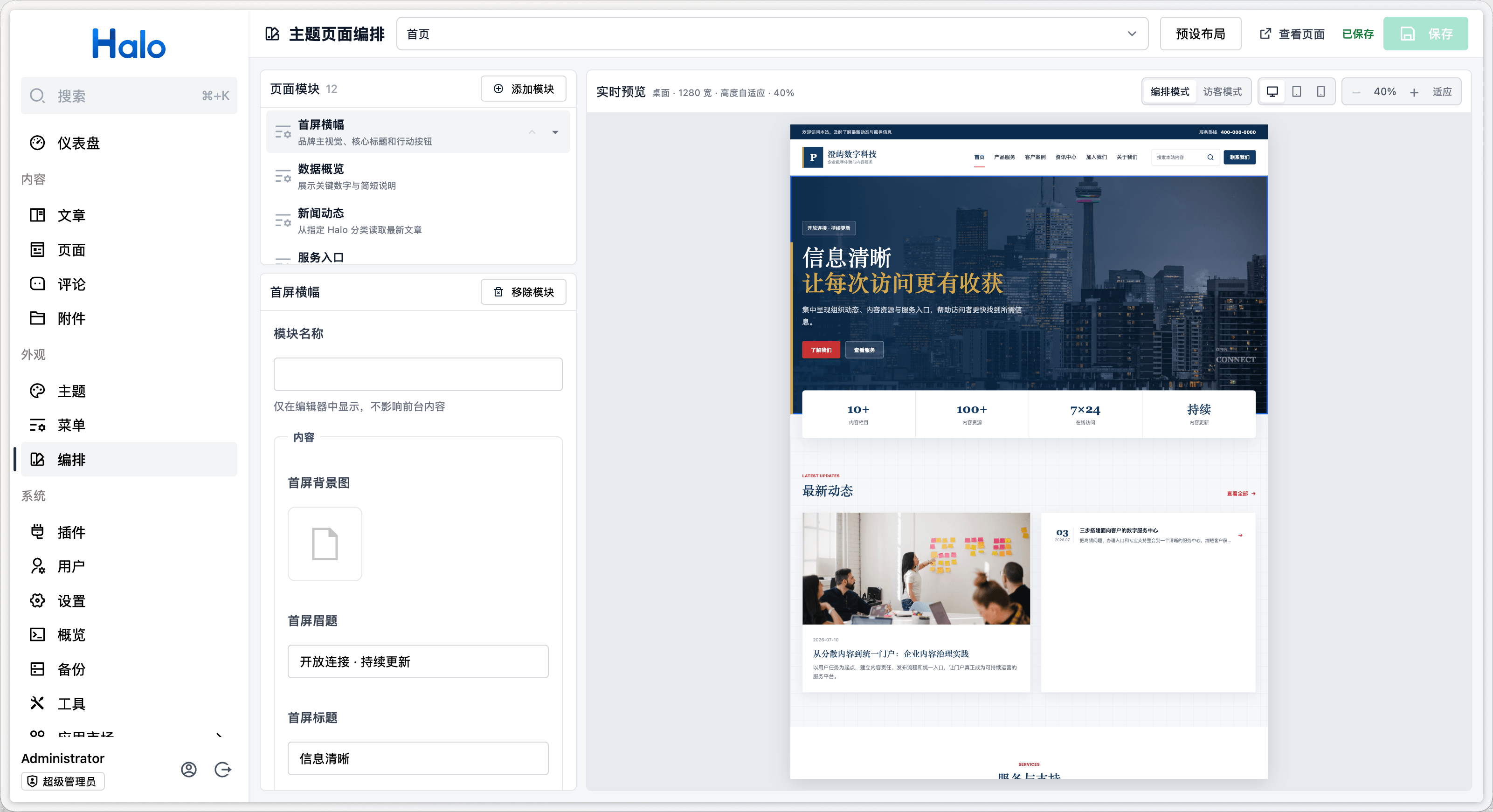The height and width of the screenshot is (812, 1493).
Task: Focus the 搜索 search box
Action: coord(129,96)
